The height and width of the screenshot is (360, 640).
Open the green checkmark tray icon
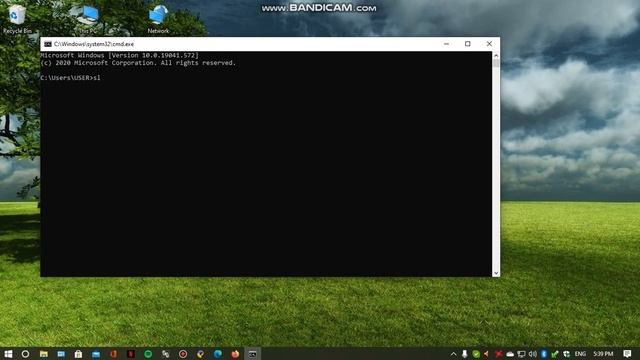pos(476,354)
